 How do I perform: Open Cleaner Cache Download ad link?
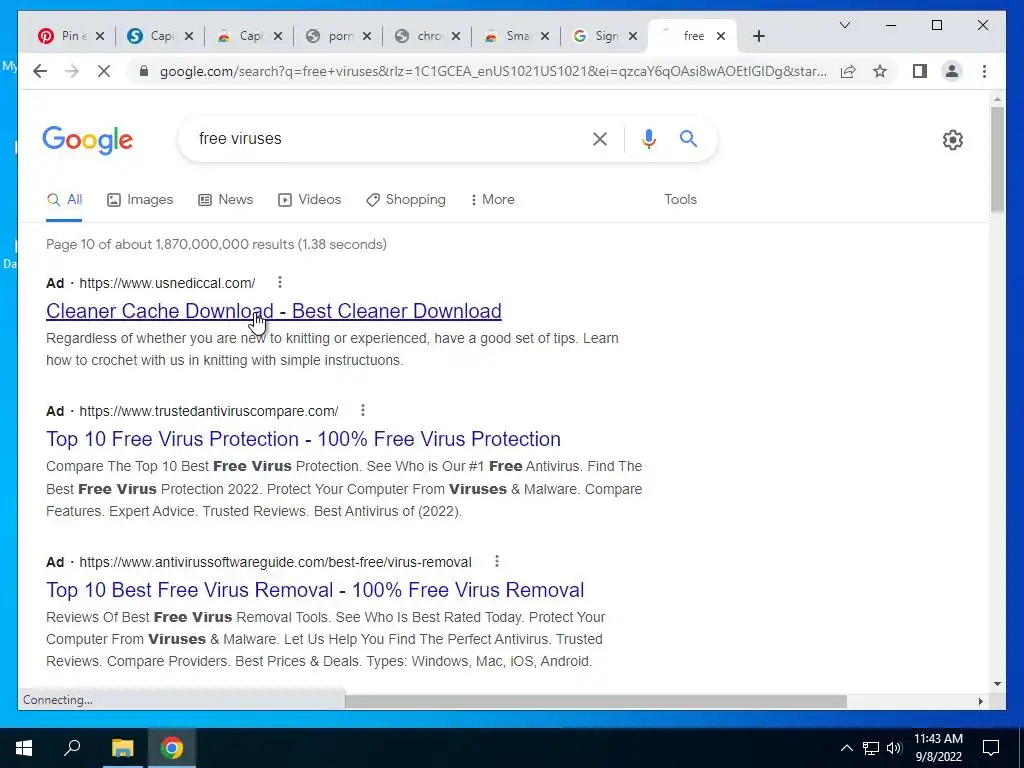pos(274,312)
